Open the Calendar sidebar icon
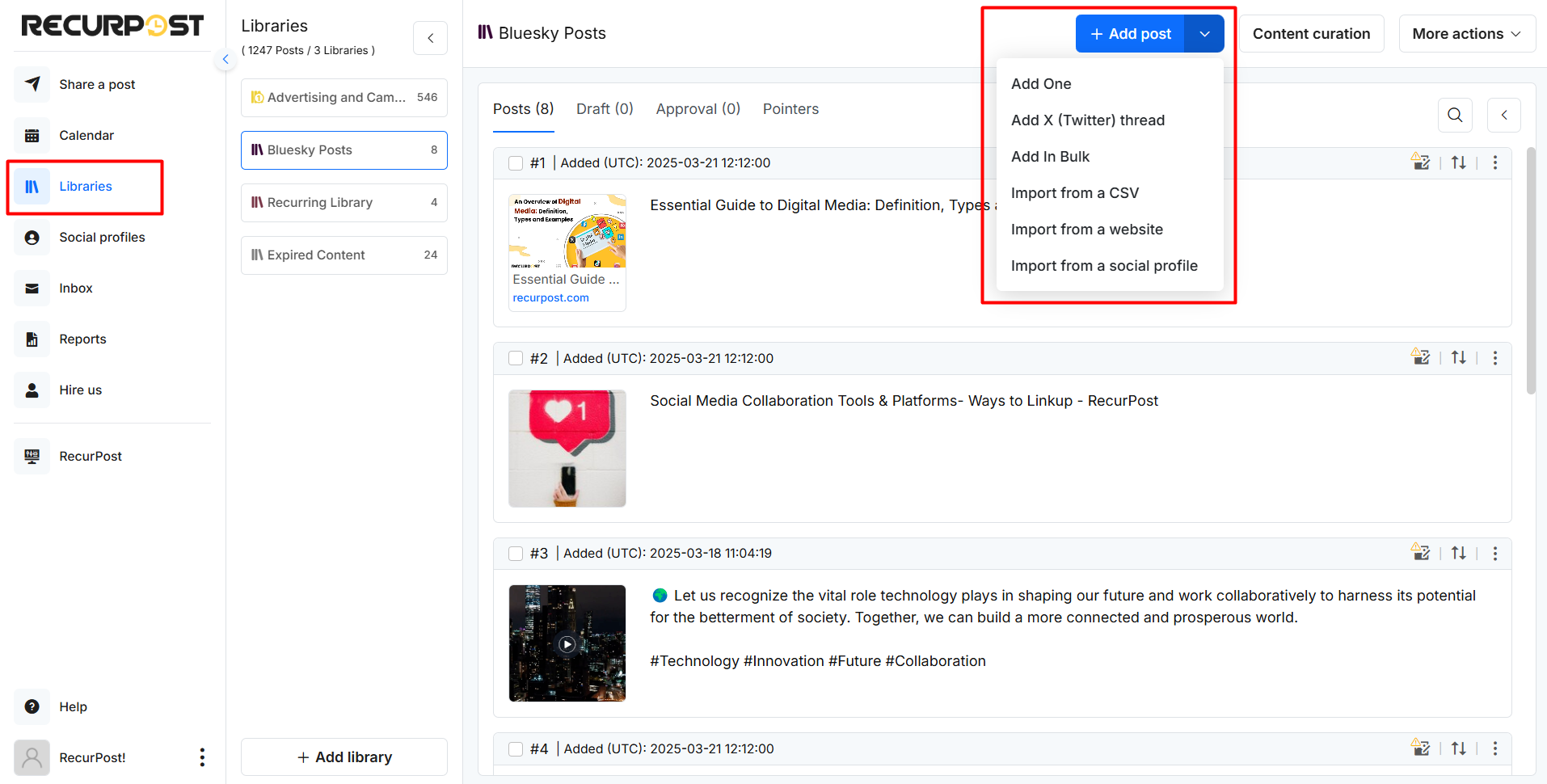This screenshot has width=1547, height=784. coord(32,135)
